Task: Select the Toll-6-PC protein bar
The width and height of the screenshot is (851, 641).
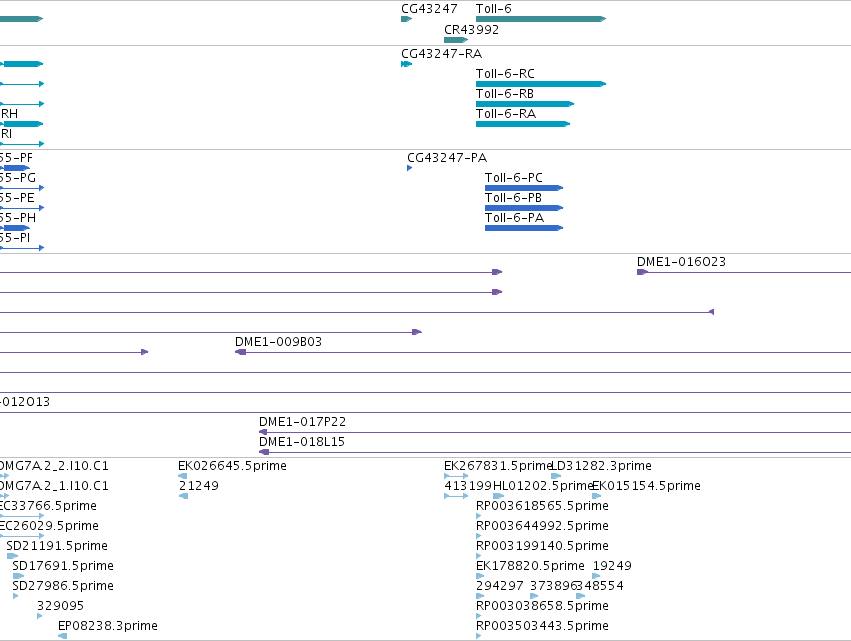Action: [x=524, y=188]
